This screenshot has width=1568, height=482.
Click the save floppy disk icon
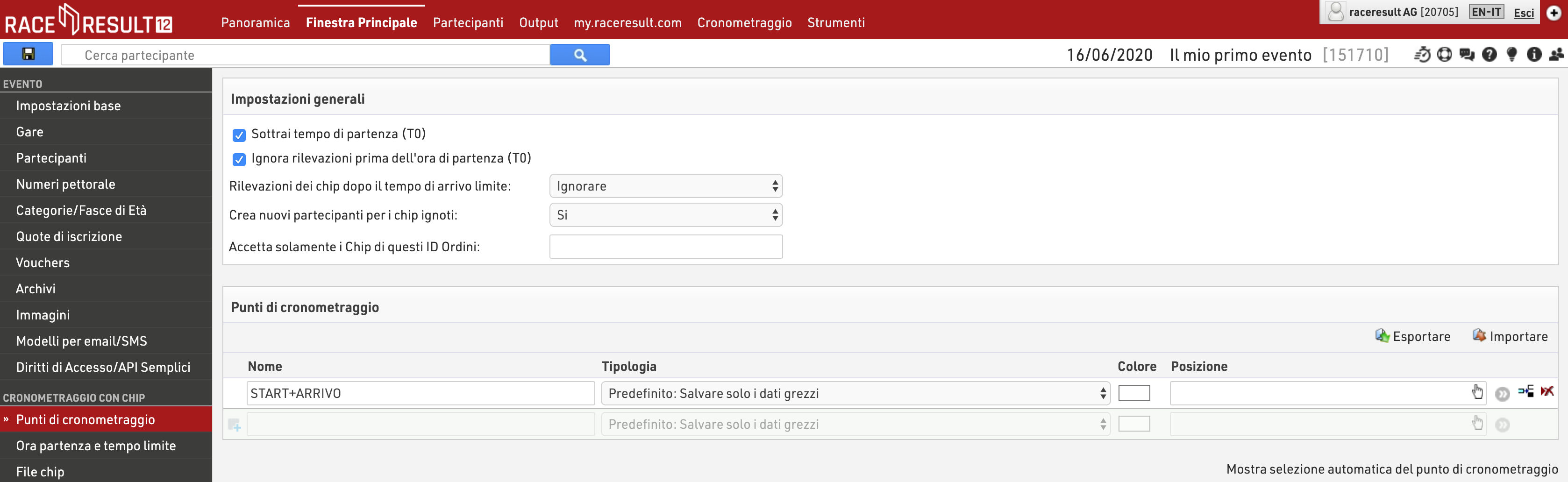[x=28, y=54]
